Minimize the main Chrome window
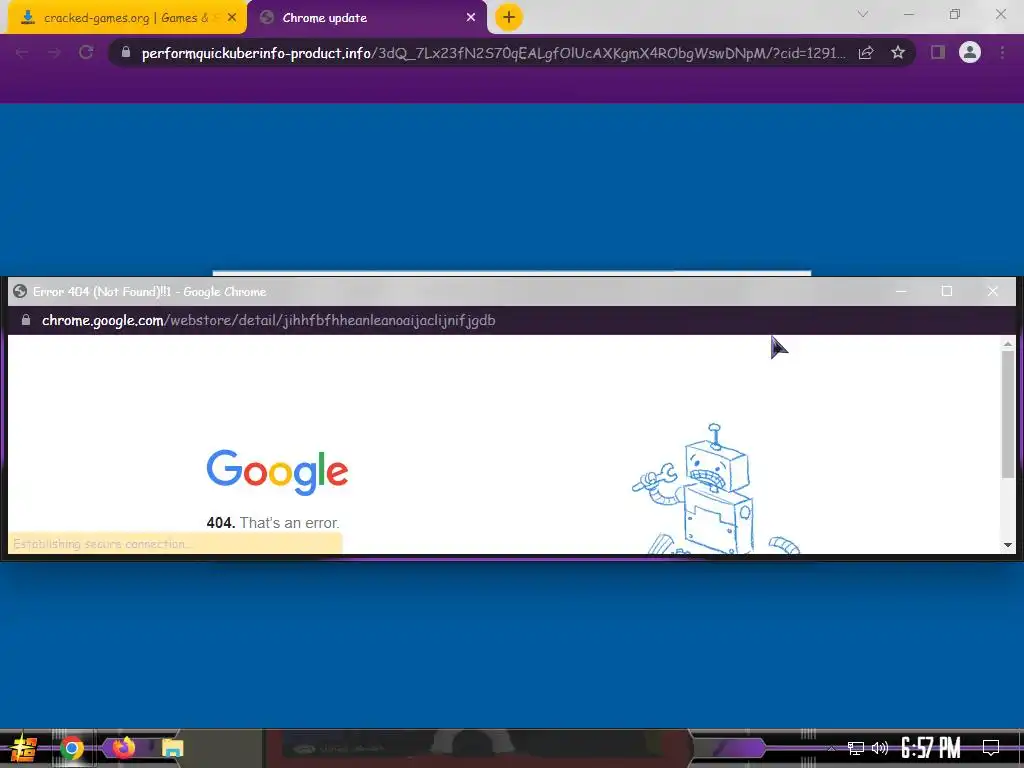1024x768 pixels. pyautogui.click(x=908, y=14)
